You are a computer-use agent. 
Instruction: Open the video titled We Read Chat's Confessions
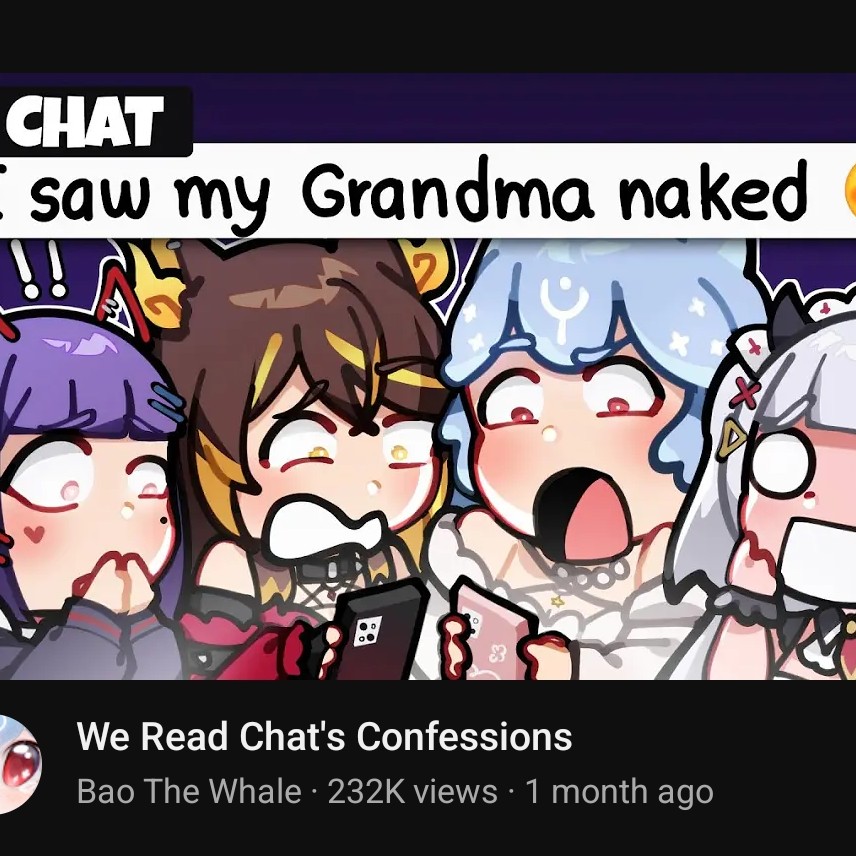[x=324, y=736]
